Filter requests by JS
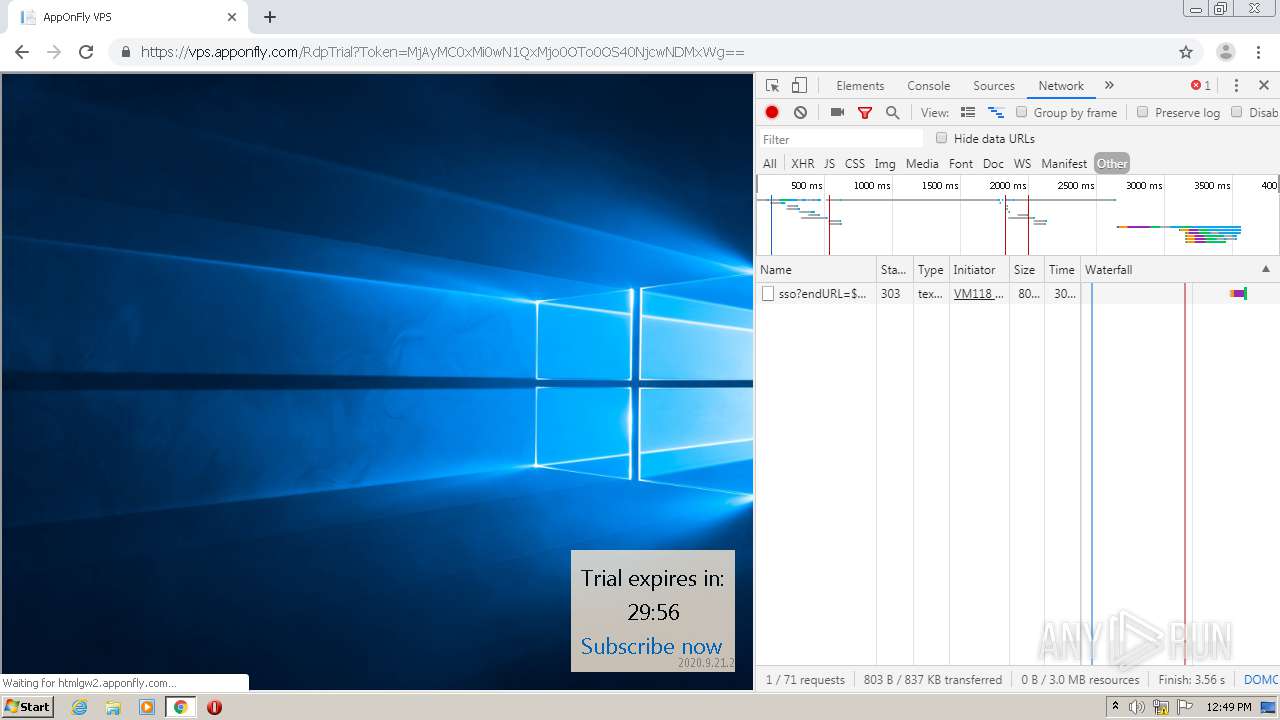This screenshot has height=720, width=1280. click(829, 164)
